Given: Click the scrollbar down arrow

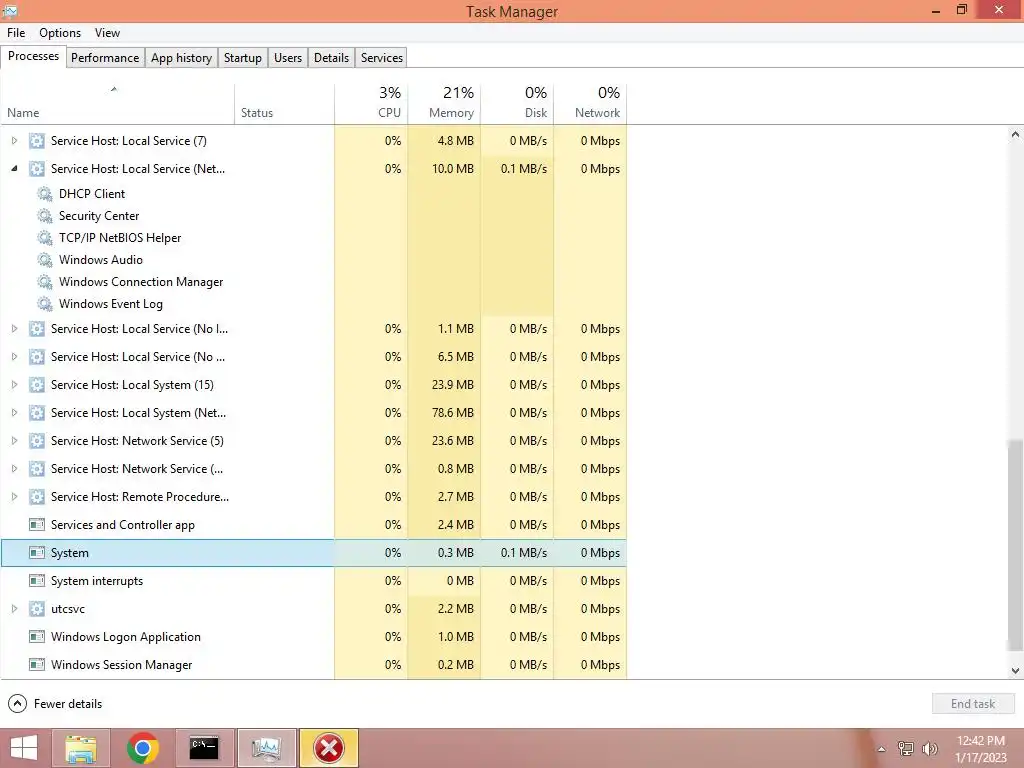Looking at the screenshot, I should coord(1015,671).
